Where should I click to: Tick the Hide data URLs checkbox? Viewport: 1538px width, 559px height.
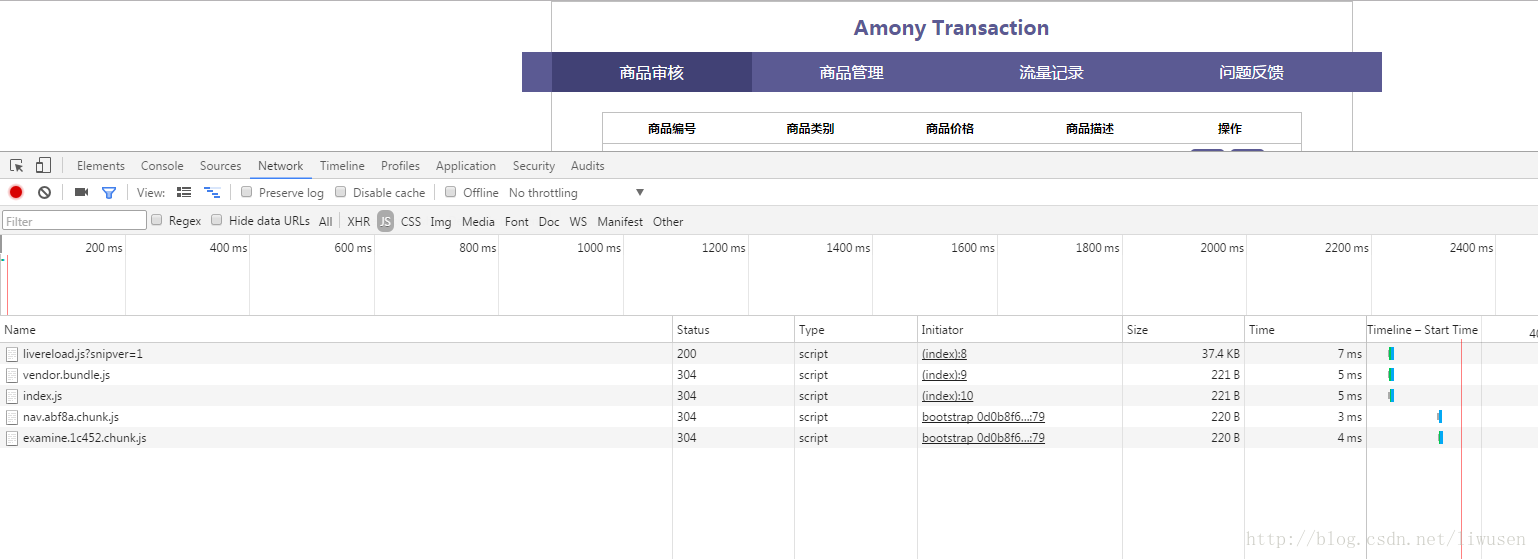(x=217, y=220)
